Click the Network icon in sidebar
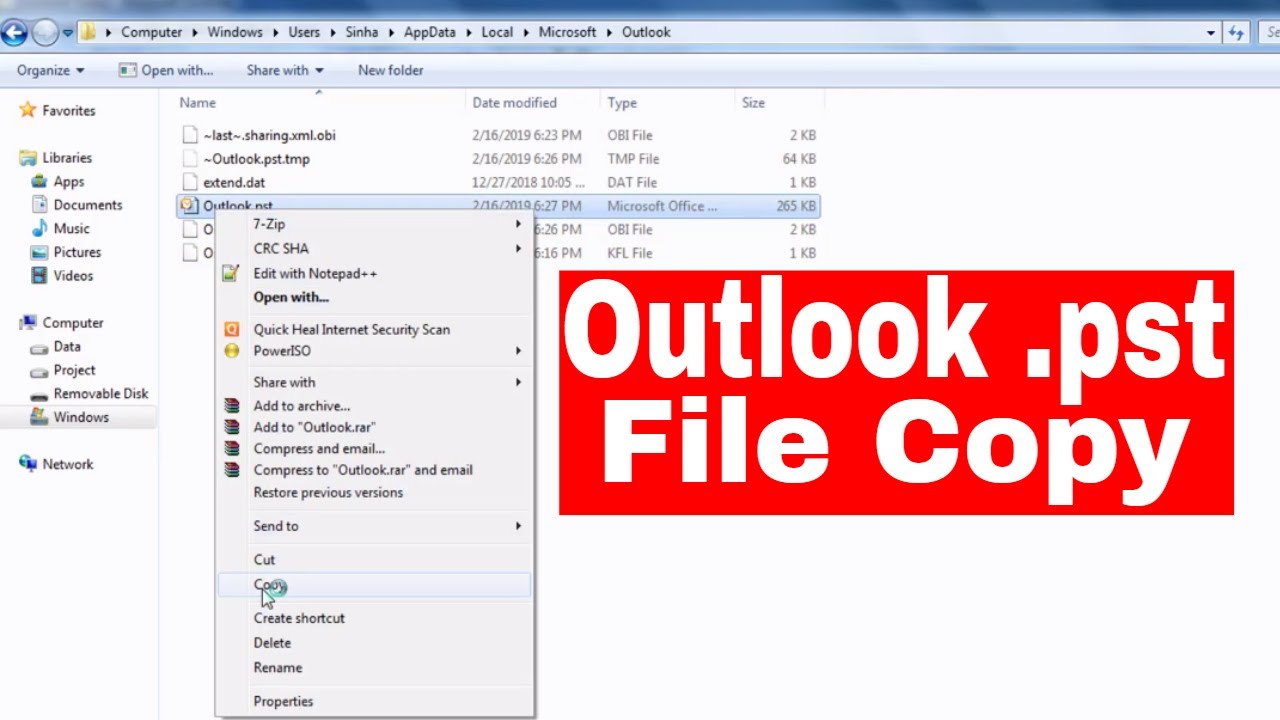 point(28,464)
